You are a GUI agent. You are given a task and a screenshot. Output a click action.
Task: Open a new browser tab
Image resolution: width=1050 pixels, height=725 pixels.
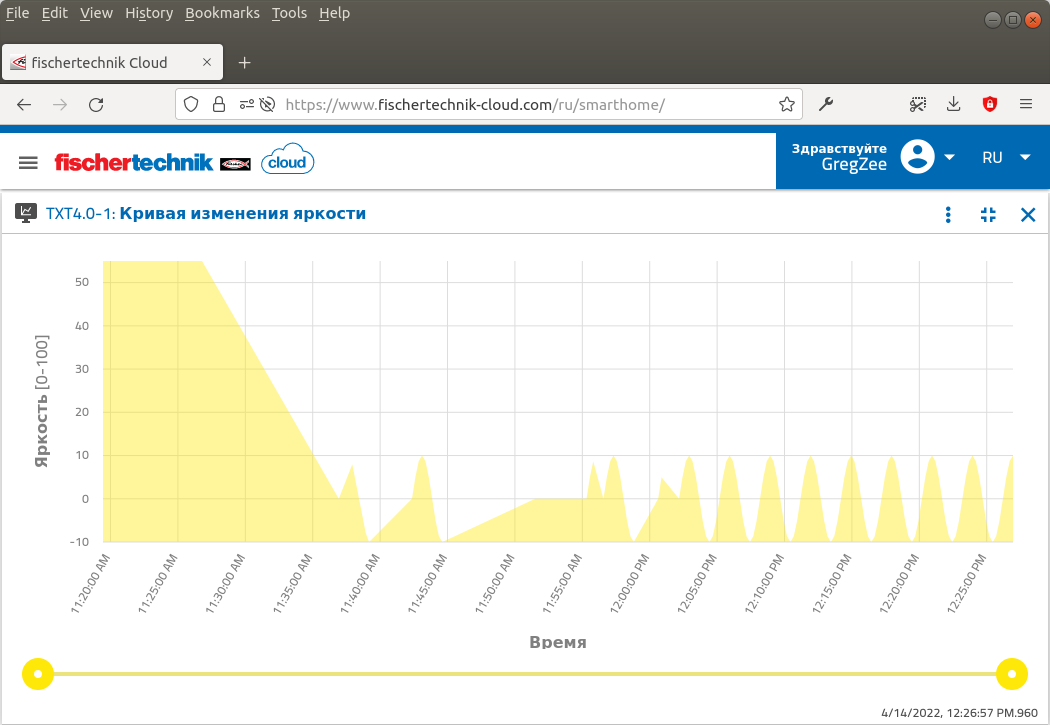pos(244,62)
